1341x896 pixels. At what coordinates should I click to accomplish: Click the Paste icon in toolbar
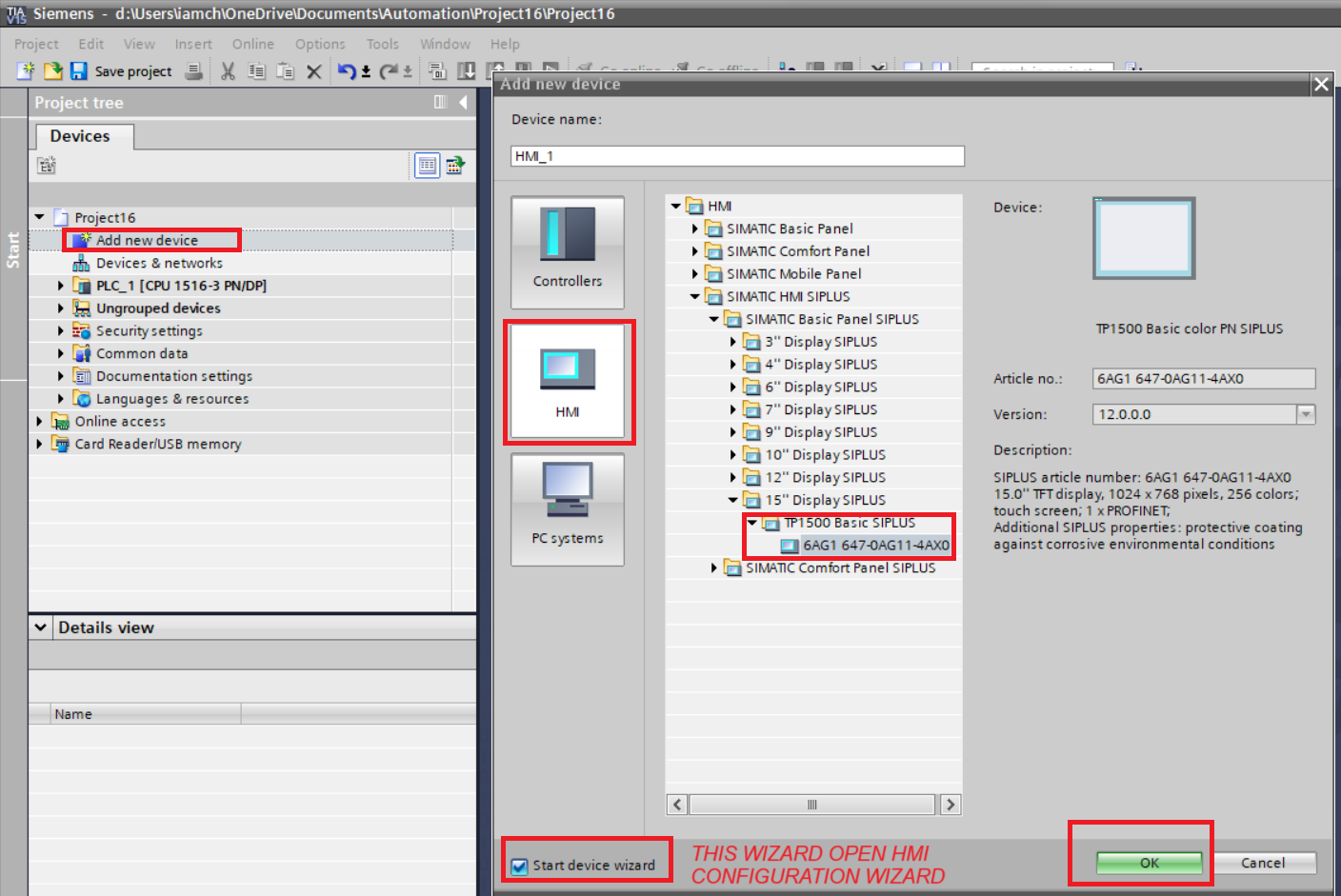coord(285,70)
